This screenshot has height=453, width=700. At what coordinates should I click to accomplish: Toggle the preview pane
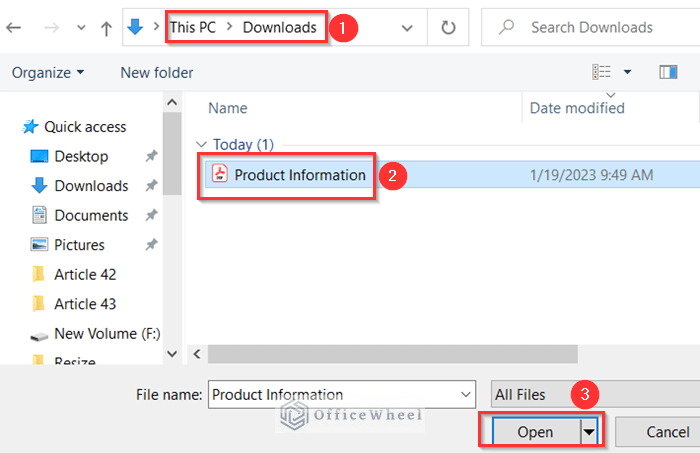668,72
